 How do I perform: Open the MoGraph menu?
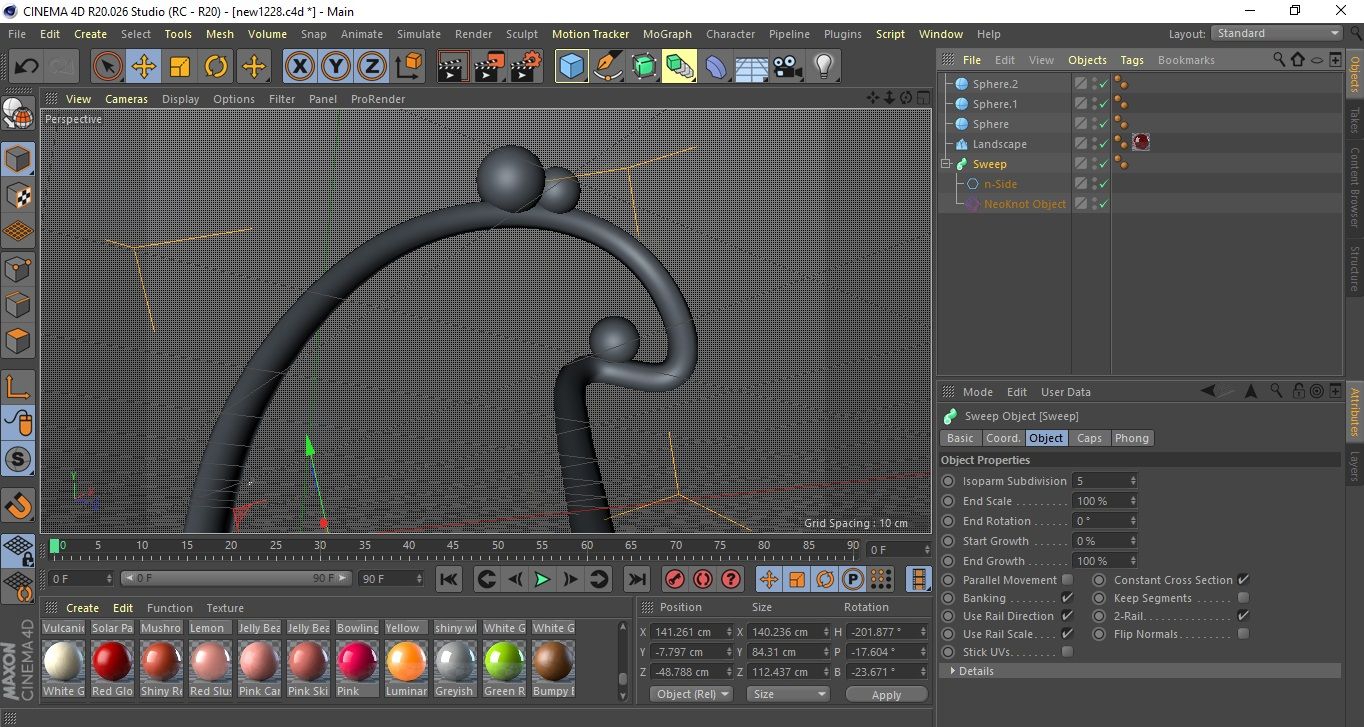coord(667,34)
